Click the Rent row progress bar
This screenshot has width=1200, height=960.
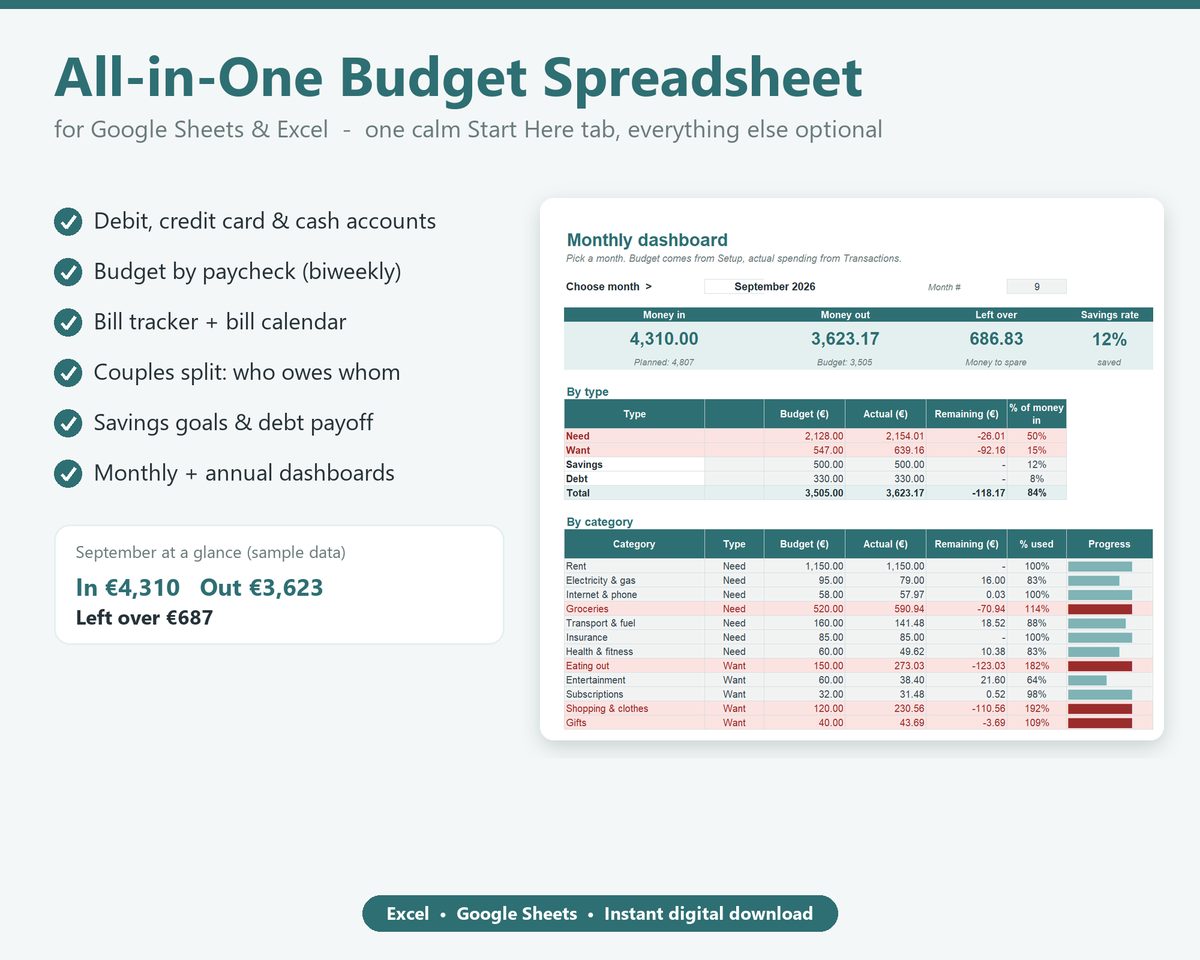tap(1100, 566)
